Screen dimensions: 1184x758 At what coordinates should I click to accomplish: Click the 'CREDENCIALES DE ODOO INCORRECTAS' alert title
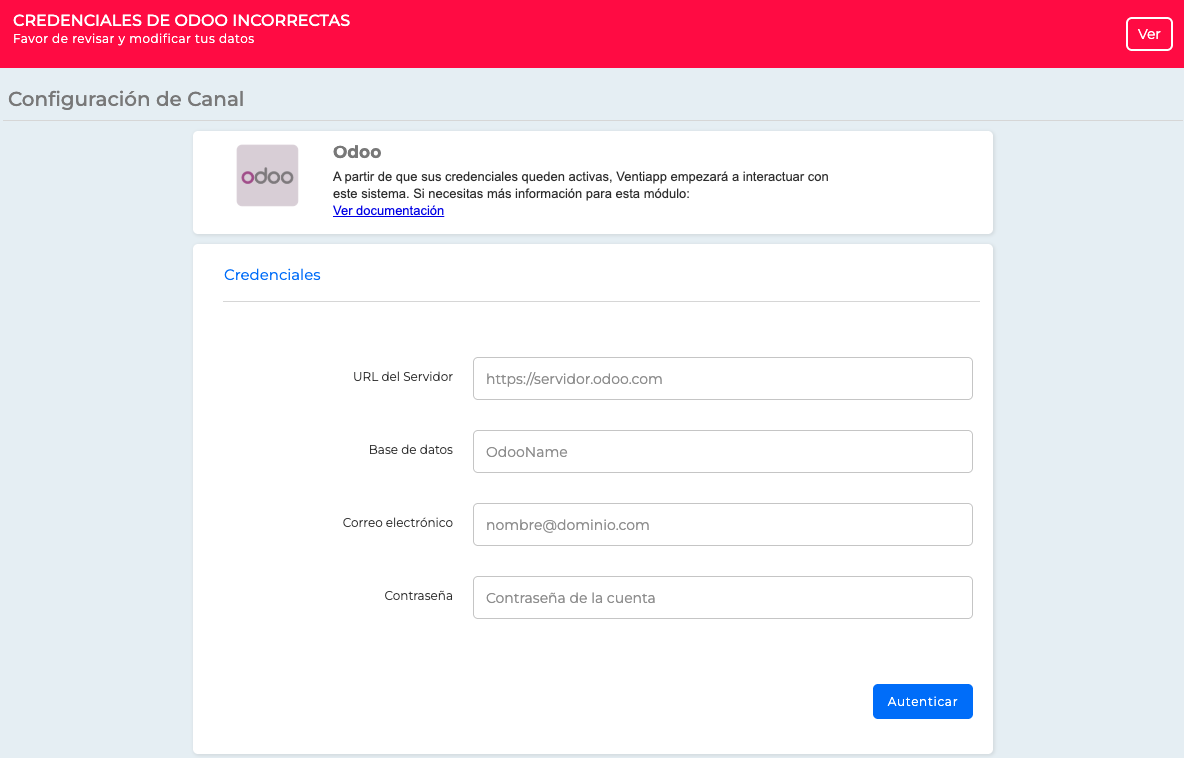click(181, 20)
